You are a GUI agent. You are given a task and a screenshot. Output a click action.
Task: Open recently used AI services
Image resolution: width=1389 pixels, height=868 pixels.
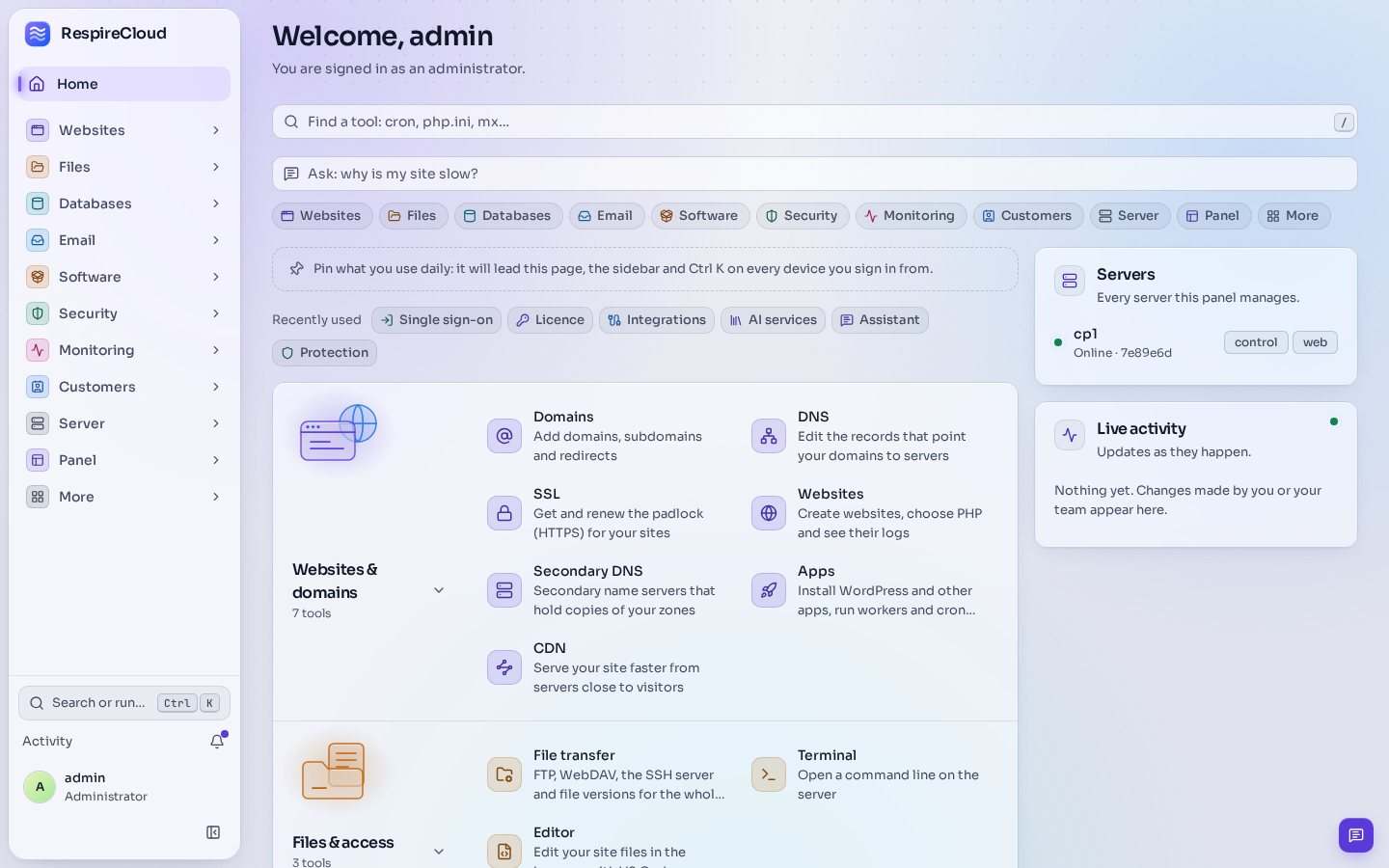[x=773, y=320]
